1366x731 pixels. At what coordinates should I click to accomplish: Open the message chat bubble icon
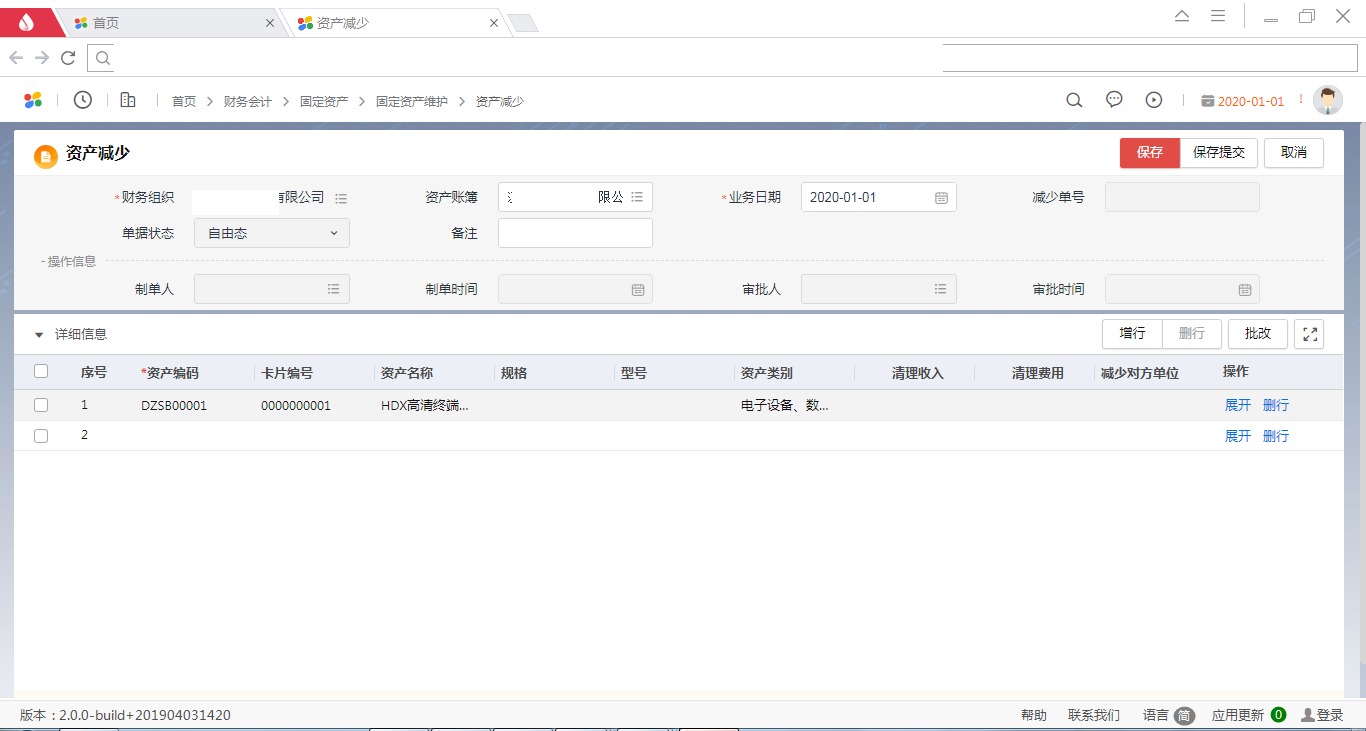(x=1114, y=100)
